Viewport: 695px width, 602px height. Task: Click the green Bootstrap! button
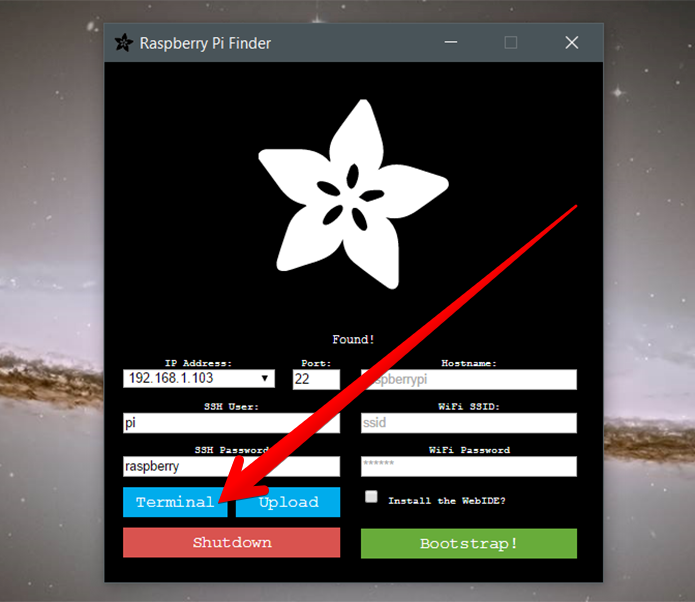469,543
